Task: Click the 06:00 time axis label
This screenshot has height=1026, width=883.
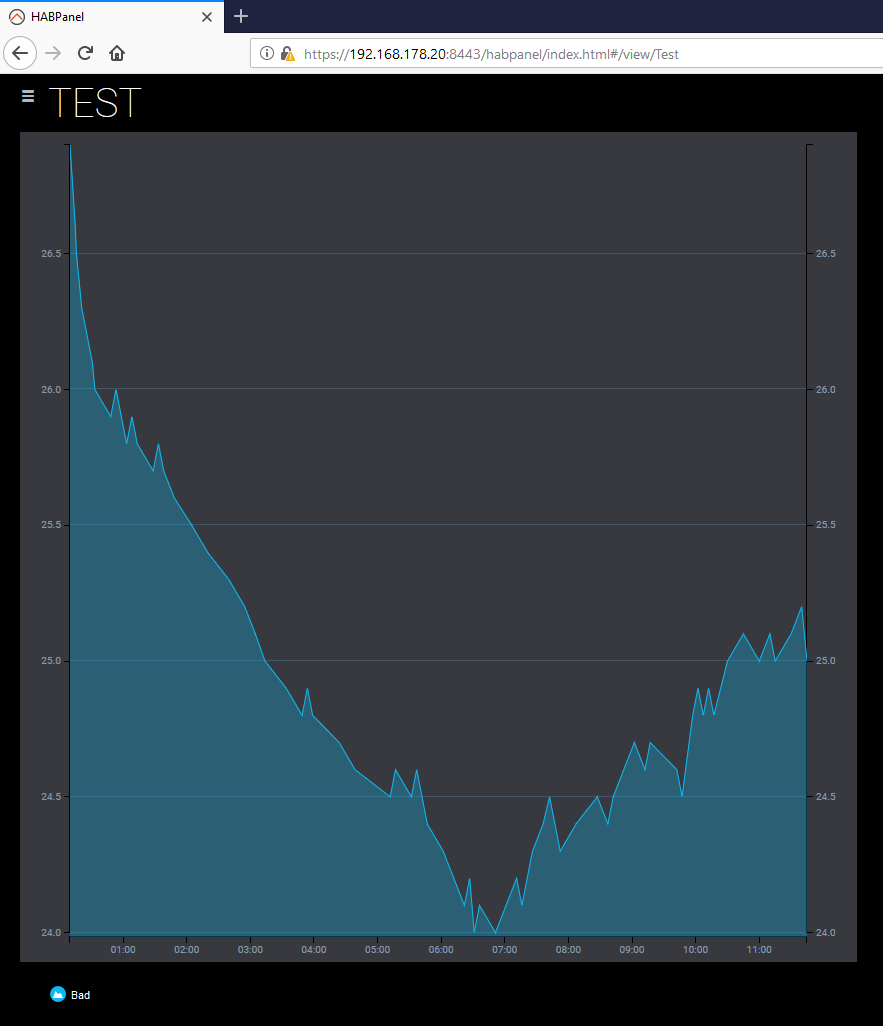Action: tap(441, 949)
